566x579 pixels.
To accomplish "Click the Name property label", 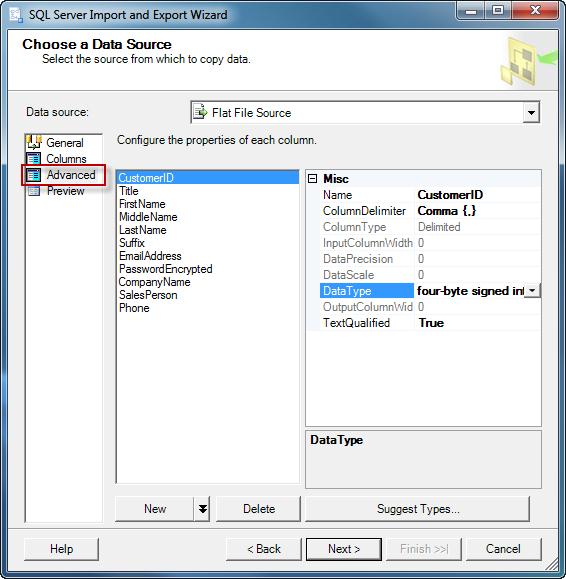I will (337, 195).
